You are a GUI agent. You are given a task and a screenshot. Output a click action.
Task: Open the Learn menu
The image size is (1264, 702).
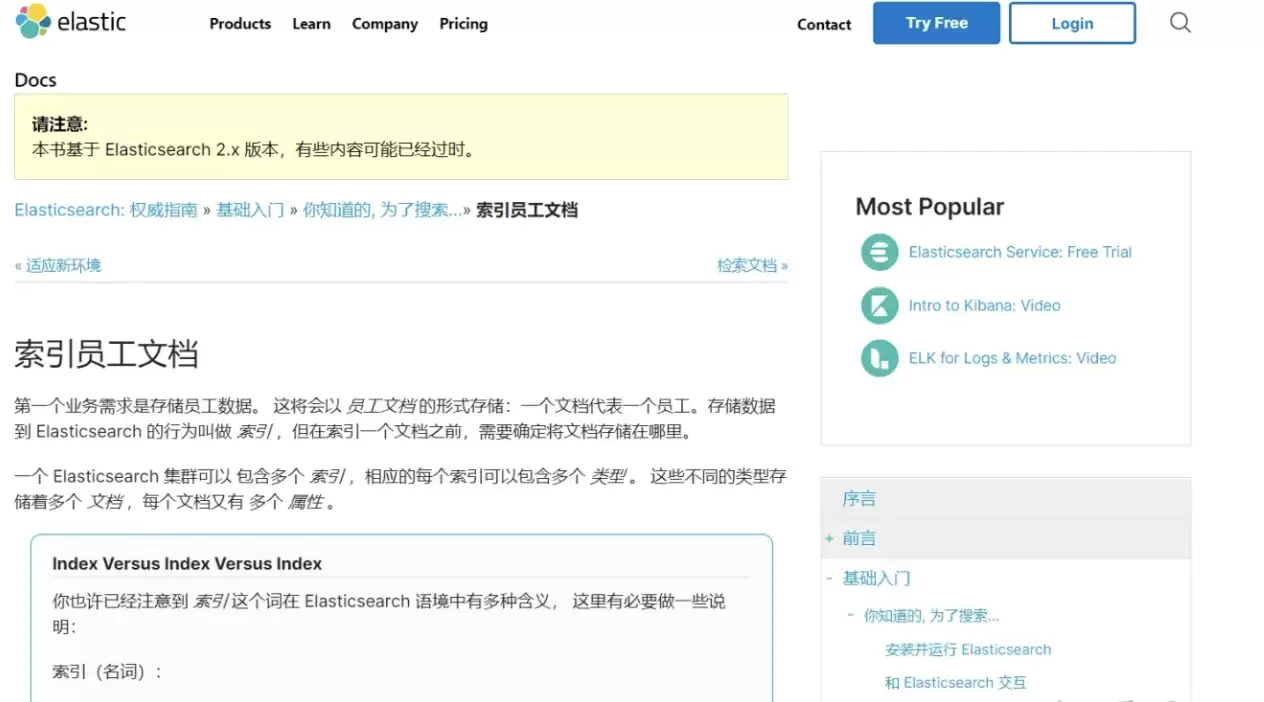click(x=311, y=24)
